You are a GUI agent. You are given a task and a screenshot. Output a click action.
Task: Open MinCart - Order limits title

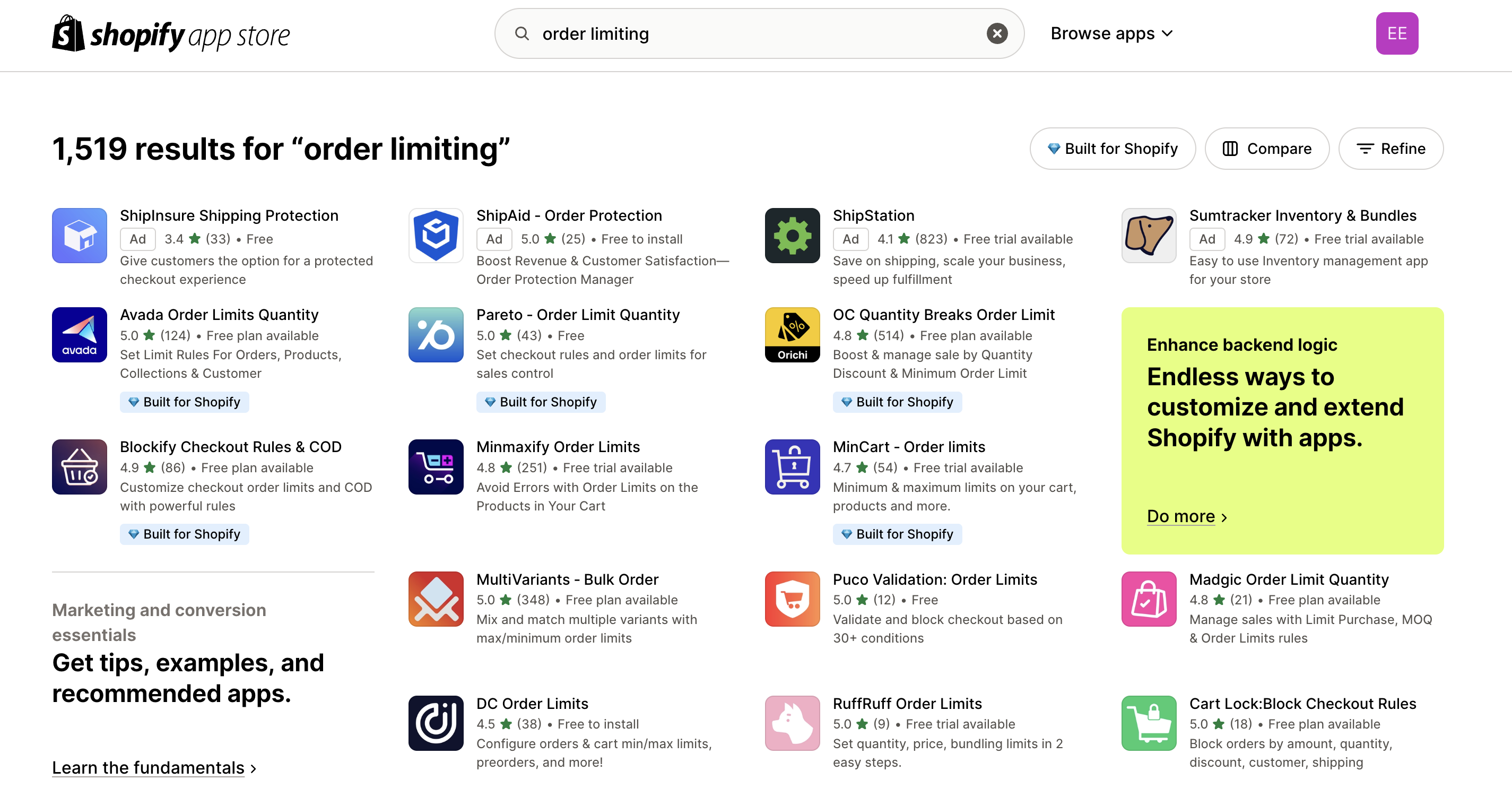click(x=909, y=447)
